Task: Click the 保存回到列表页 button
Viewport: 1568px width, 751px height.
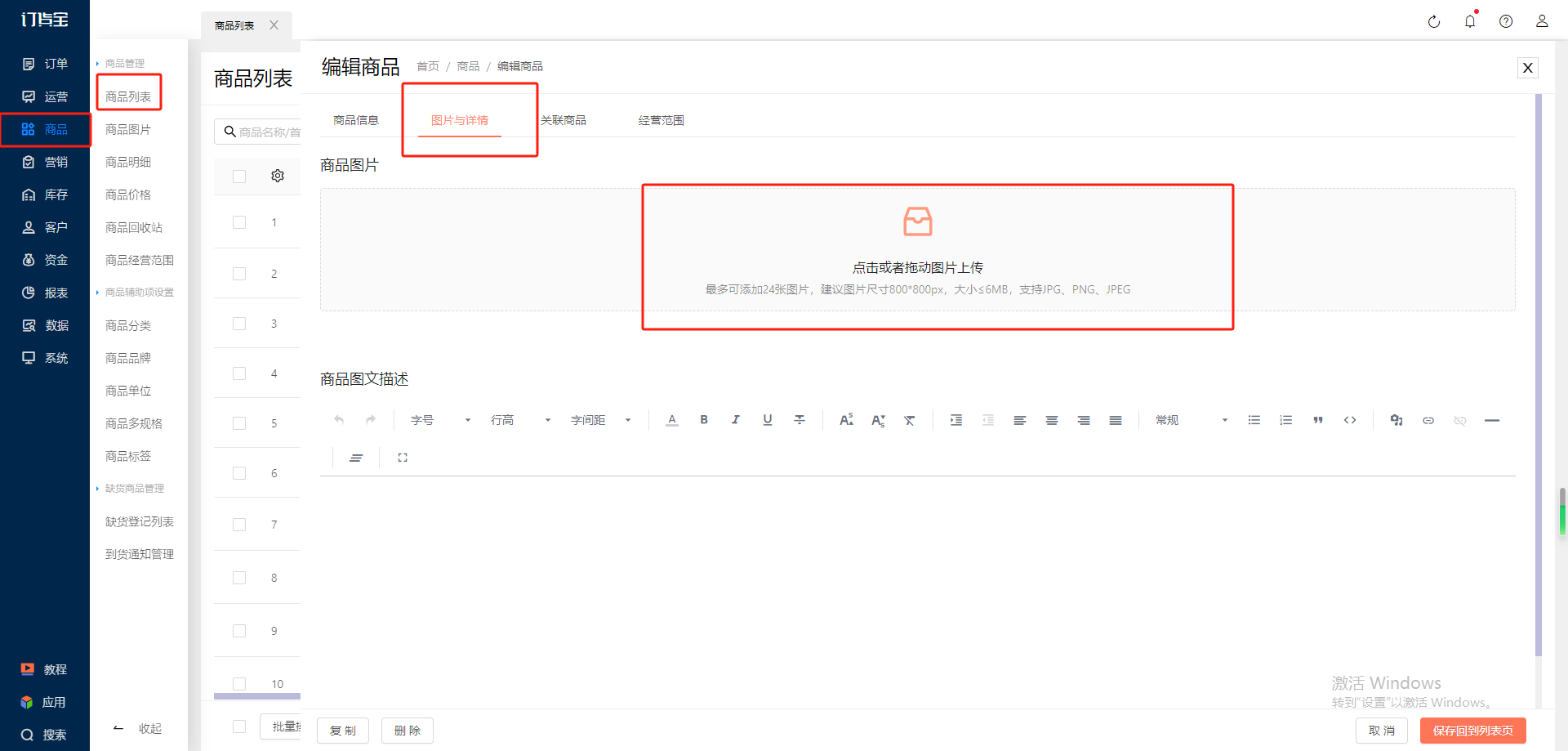Action: pyautogui.click(x=1473, y=731)
